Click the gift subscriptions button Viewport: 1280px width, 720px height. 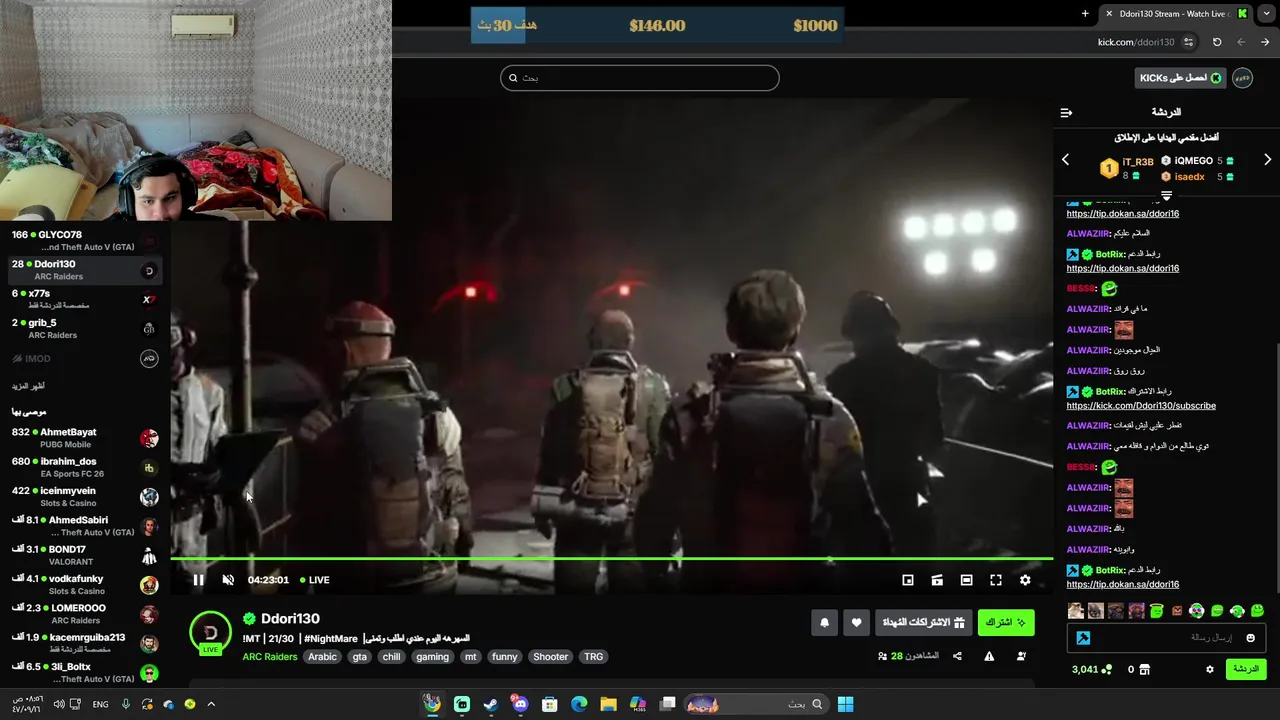point(922,622)
